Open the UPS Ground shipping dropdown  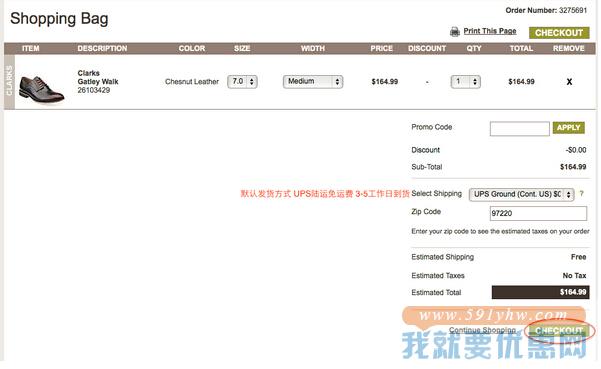coord(521,194)
